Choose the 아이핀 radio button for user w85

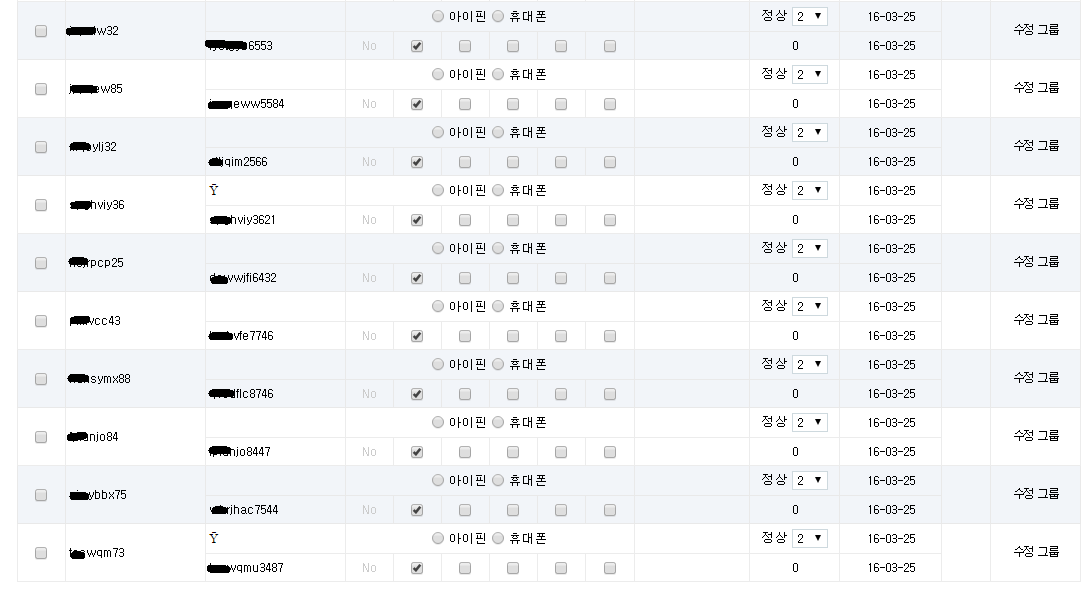[x=438, y=74]
